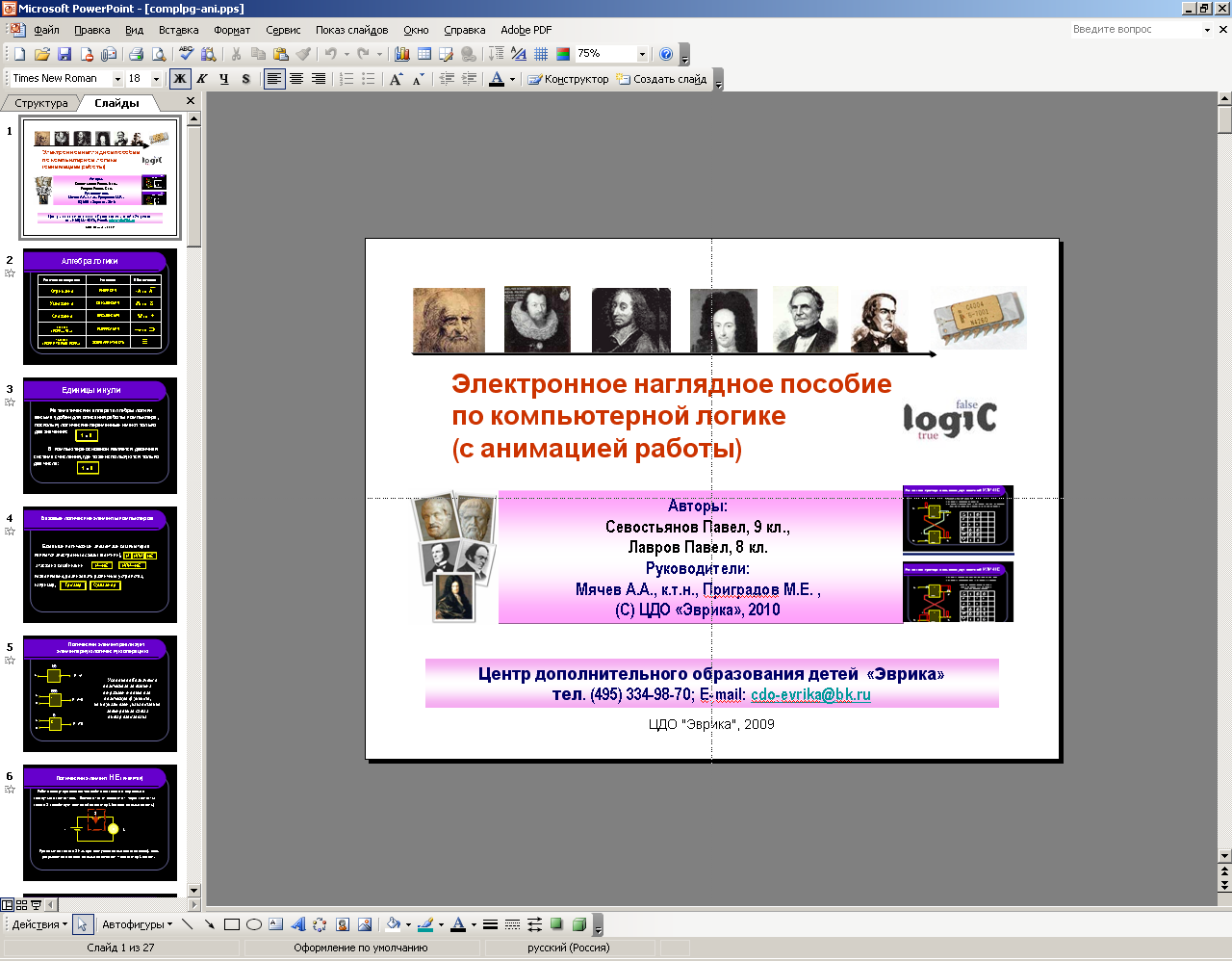The height and width of the screenshot is (961, 1232).
Task: Insert a chart using the chart icon
Action: 402,54
